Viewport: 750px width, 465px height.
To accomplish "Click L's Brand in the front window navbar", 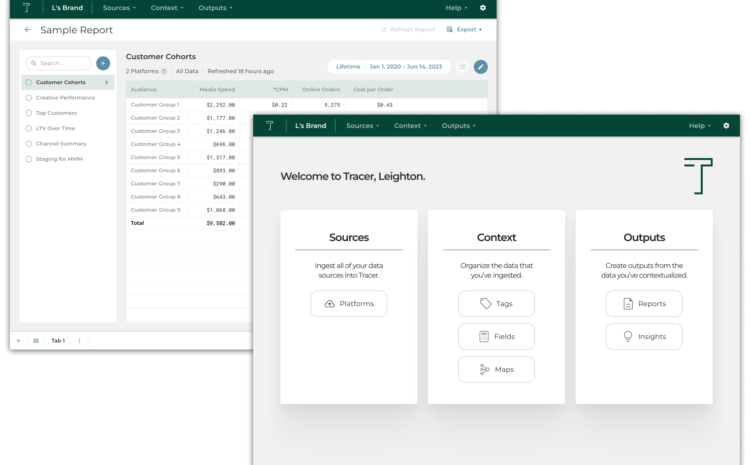I will point(310,125).
